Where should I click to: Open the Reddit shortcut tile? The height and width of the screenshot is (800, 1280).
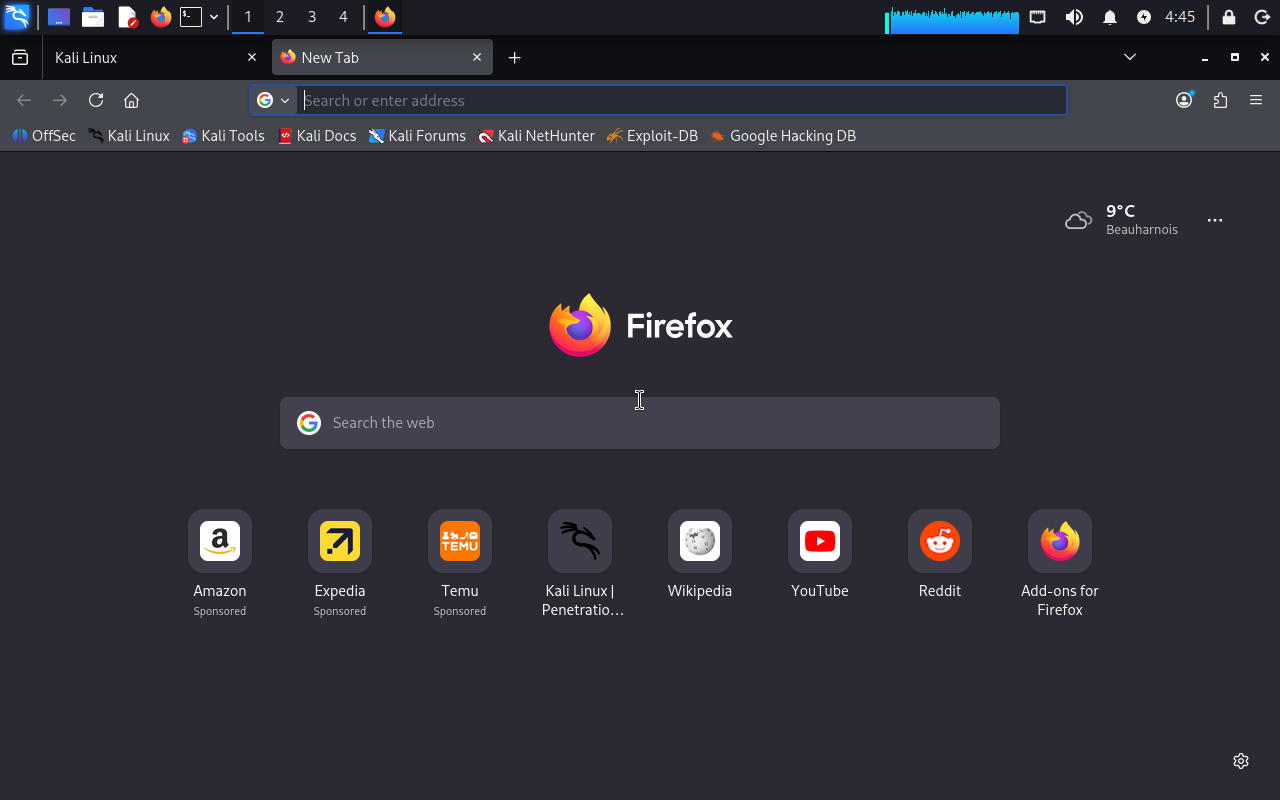tap(939, 542)
